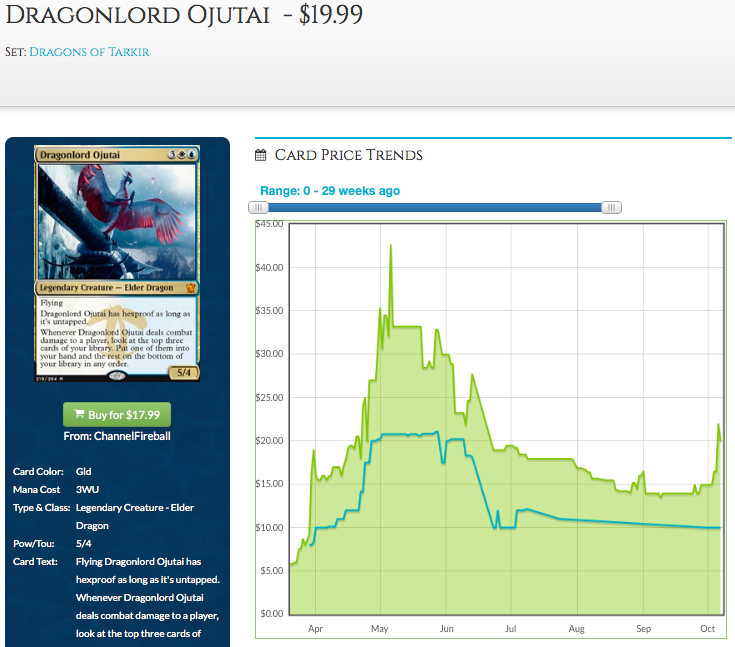This screenshot has height=647, width=735.
Task: Click the Pow/Tou: label
Action: point(34,544)
